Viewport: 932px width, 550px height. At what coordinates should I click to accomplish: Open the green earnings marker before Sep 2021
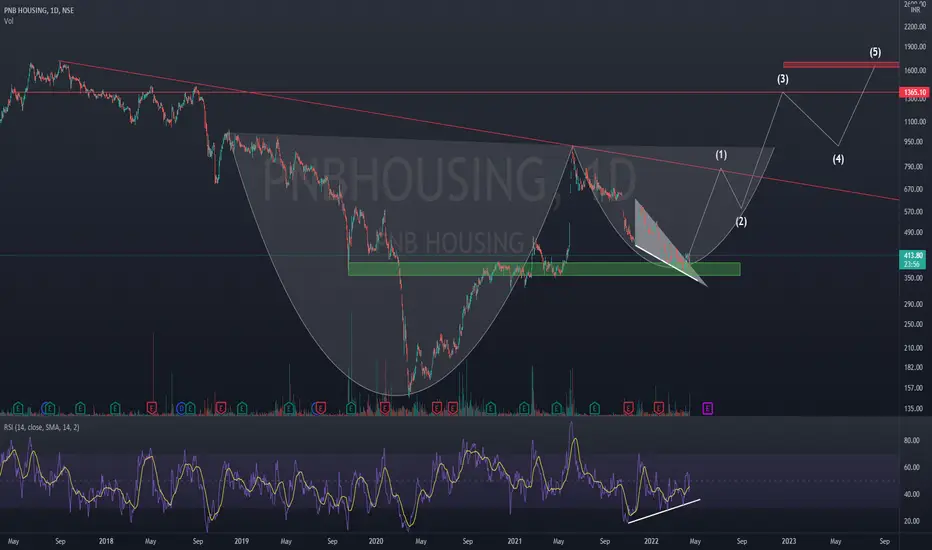(594, 408)
